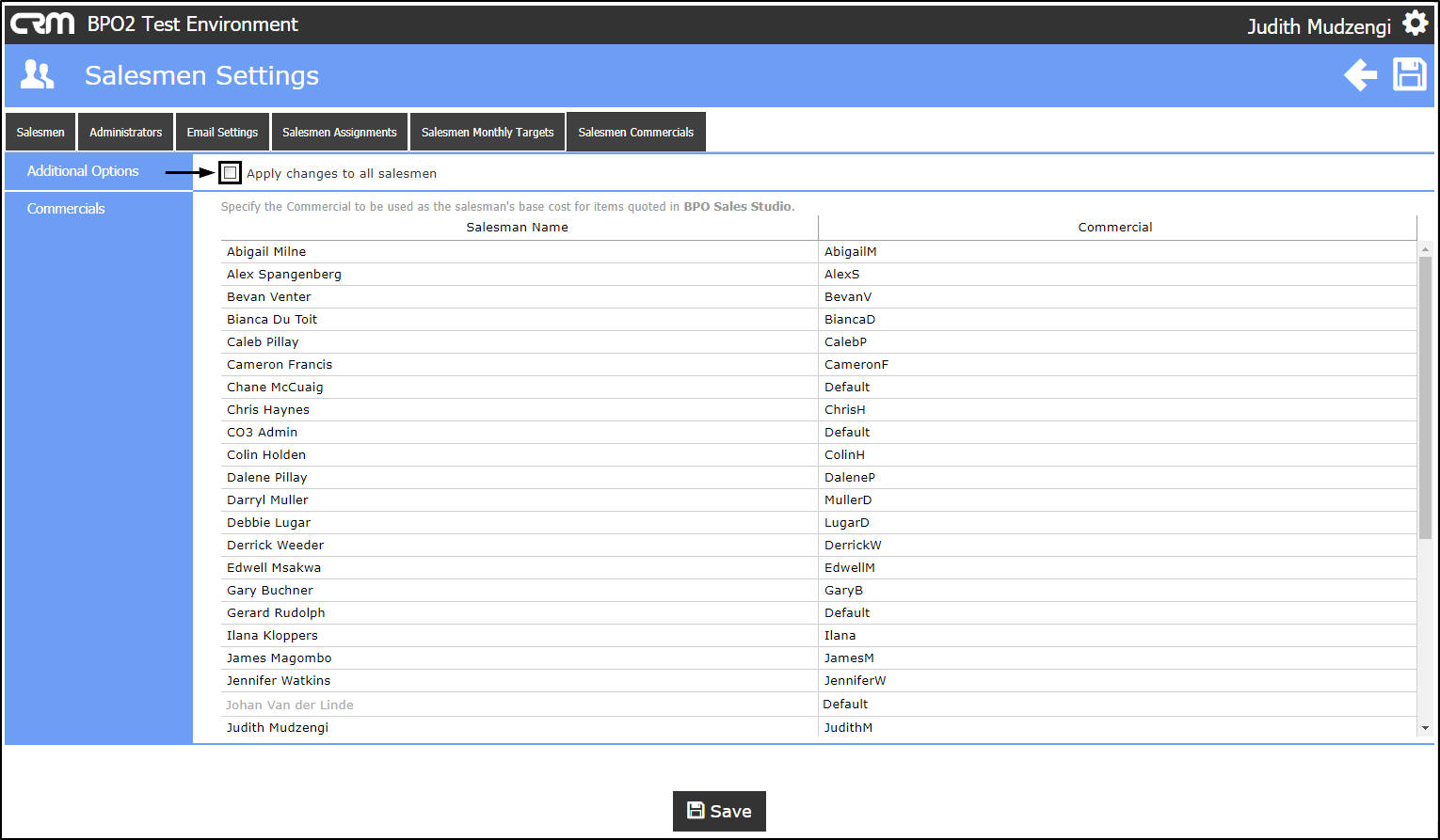Select the Email Settings tab
This screenshot has width=1440, height=840.
[x=222, y=132]
